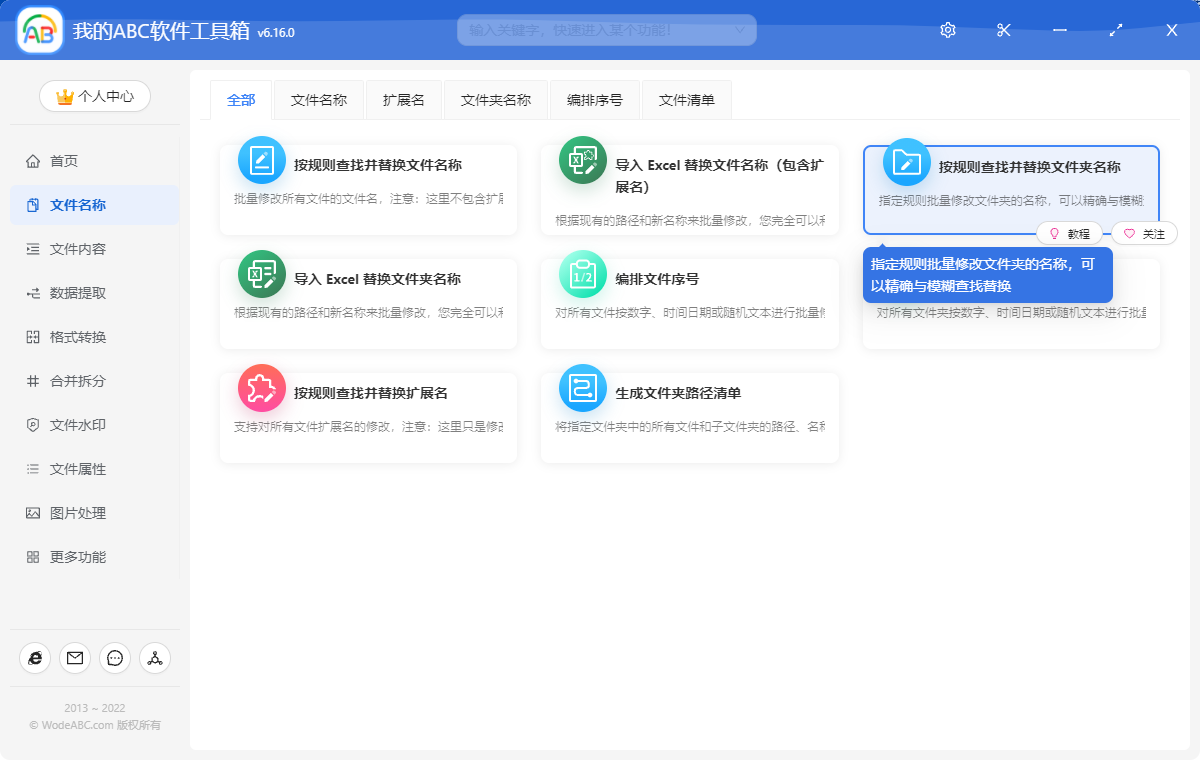Switch to the 扩展名 tab
The width and height of the screenshot is (1200, 760).
pos(404,99)
